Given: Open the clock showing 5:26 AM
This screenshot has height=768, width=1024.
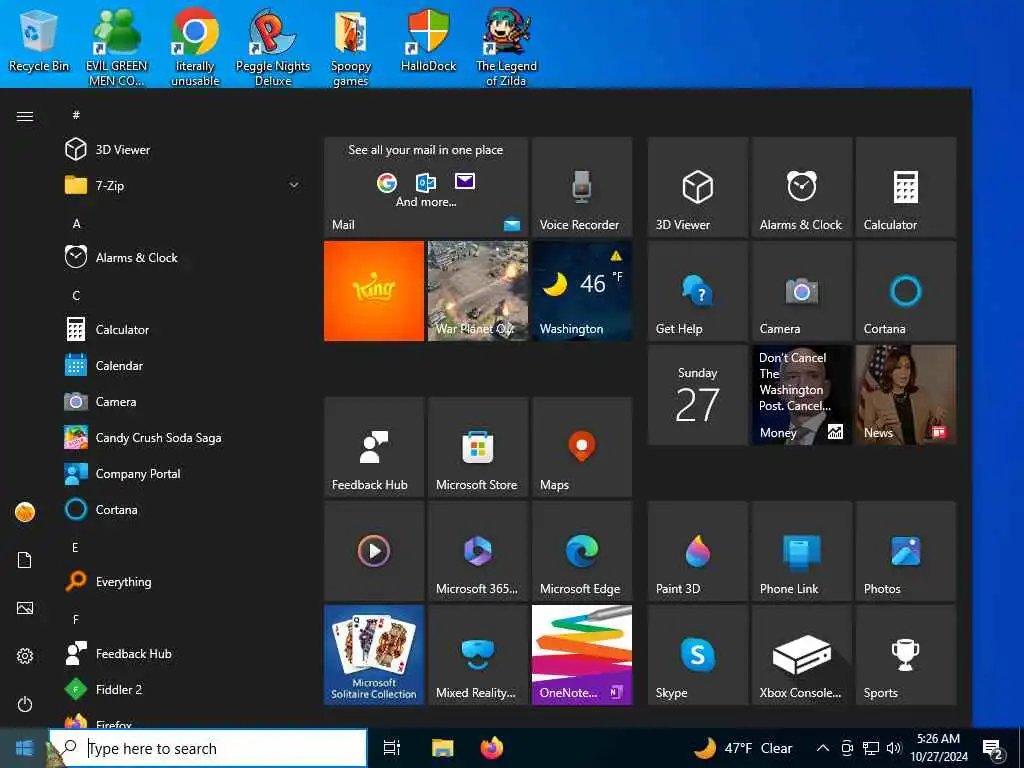Looking at the screenshot, I should [938, 748].
